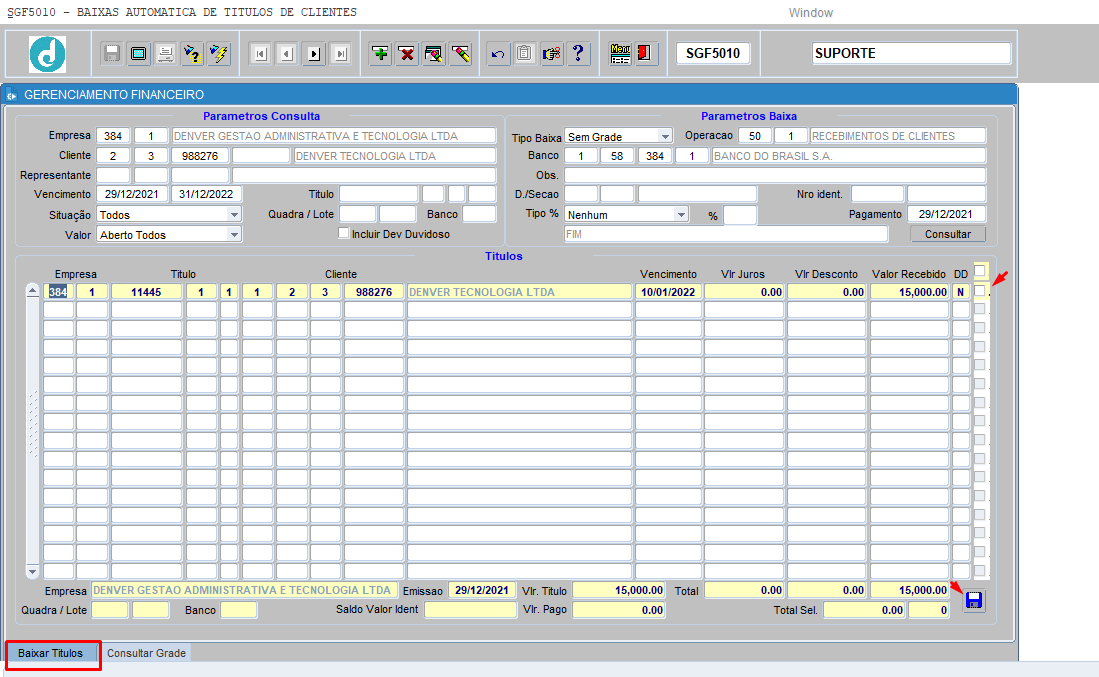
Task: Open the Tipo % dropdown
Action: (681, 214)
